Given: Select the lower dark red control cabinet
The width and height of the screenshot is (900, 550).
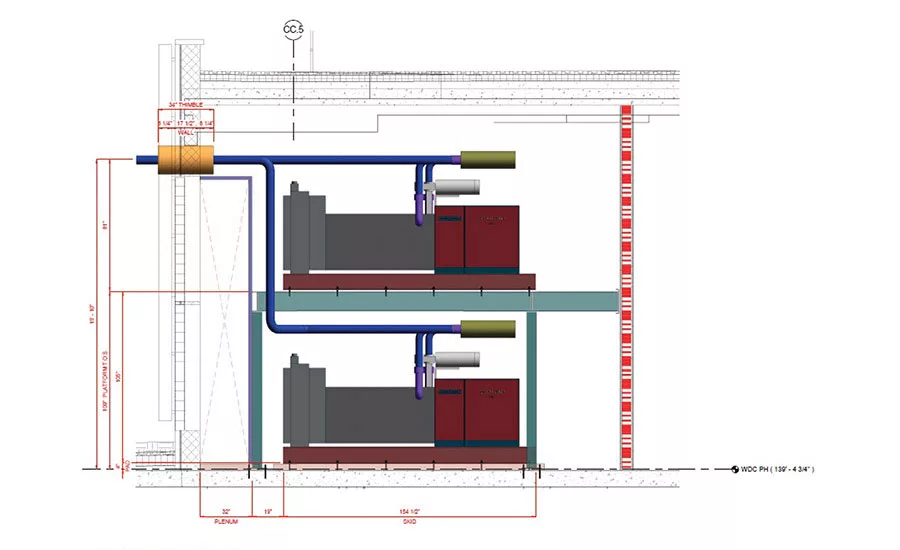Looking at the screenshot, I should (478, 412).
